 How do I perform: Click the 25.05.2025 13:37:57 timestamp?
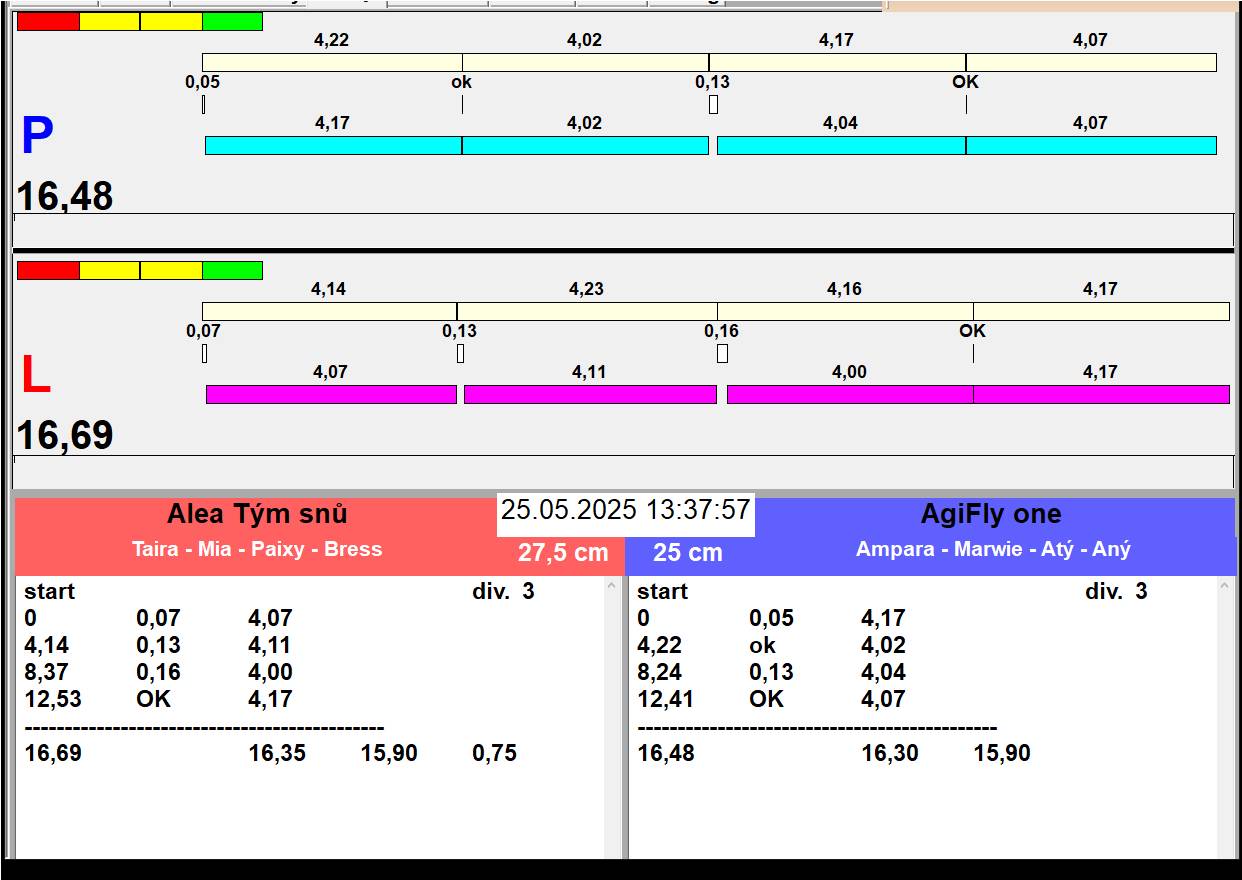(x=625, y=511)
